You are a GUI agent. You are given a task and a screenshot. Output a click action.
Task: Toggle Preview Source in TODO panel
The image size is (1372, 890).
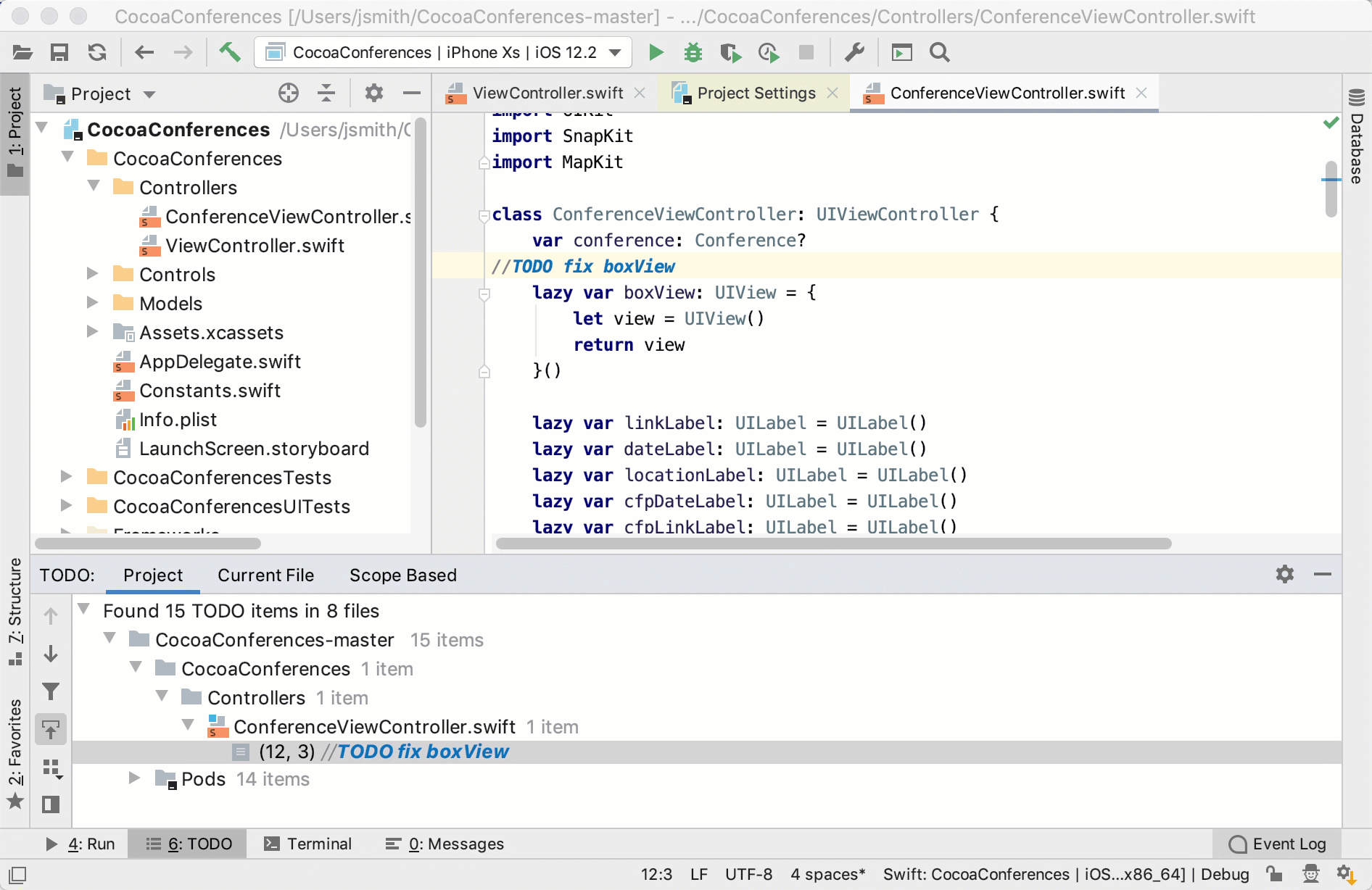pyautogui.click(x=51, y=804)
